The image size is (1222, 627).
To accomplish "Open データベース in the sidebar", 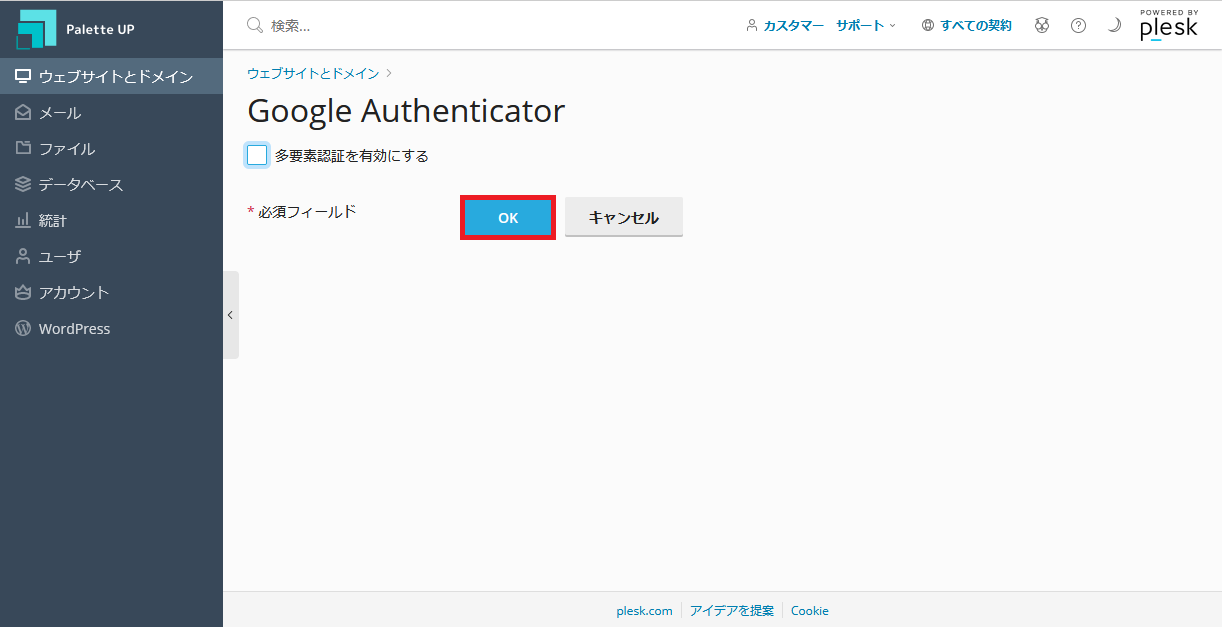I will pyautogui.click(x=111, y=184).
